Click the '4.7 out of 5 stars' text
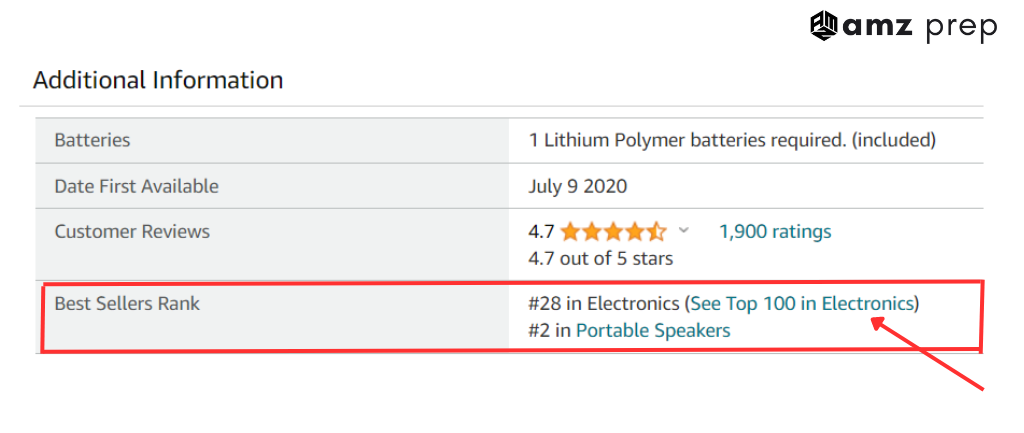 [600, 259]
